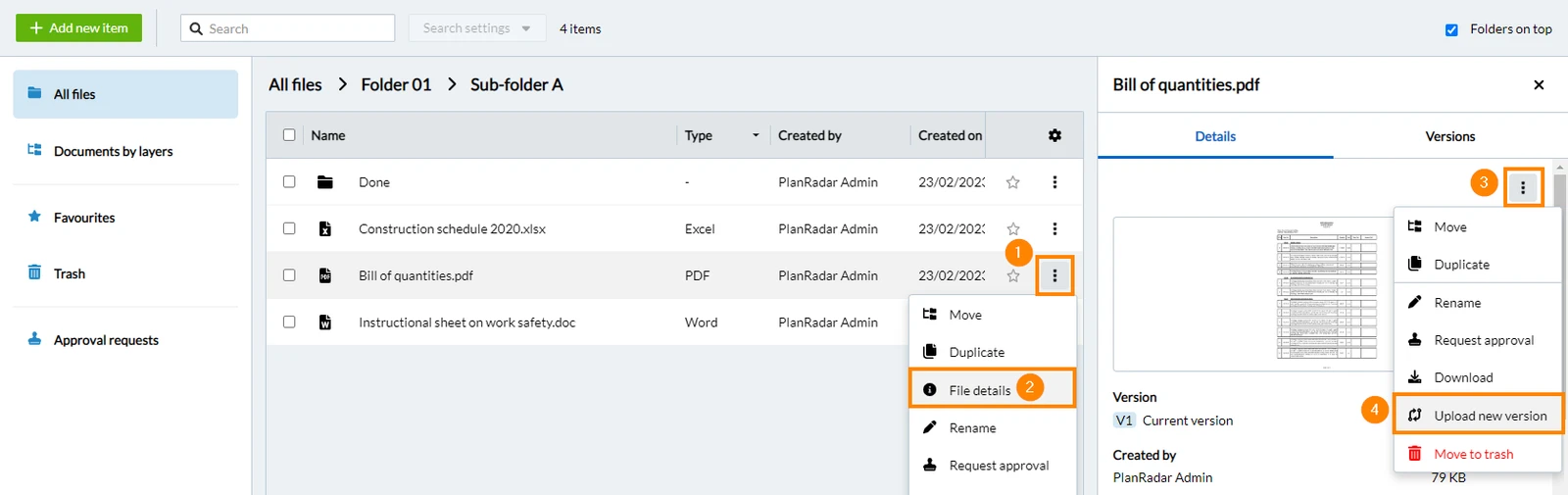This screenshot has width=1568, height=495.
Task: Toggle the Folders on top checkbox
Action: point(1451,29)
